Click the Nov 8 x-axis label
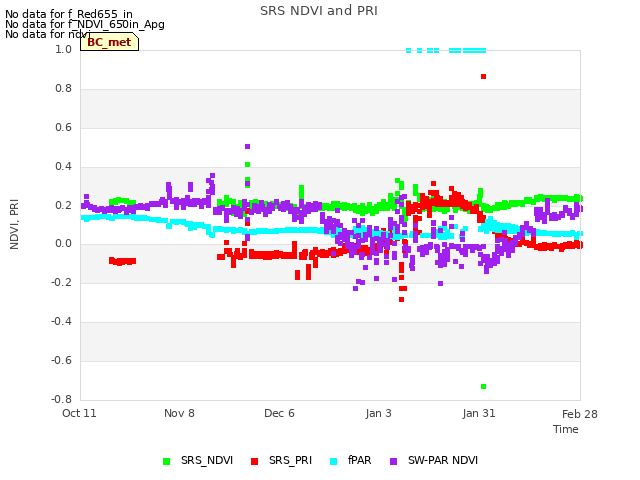Screen dimensions: 640x480 tap(179, 413)
